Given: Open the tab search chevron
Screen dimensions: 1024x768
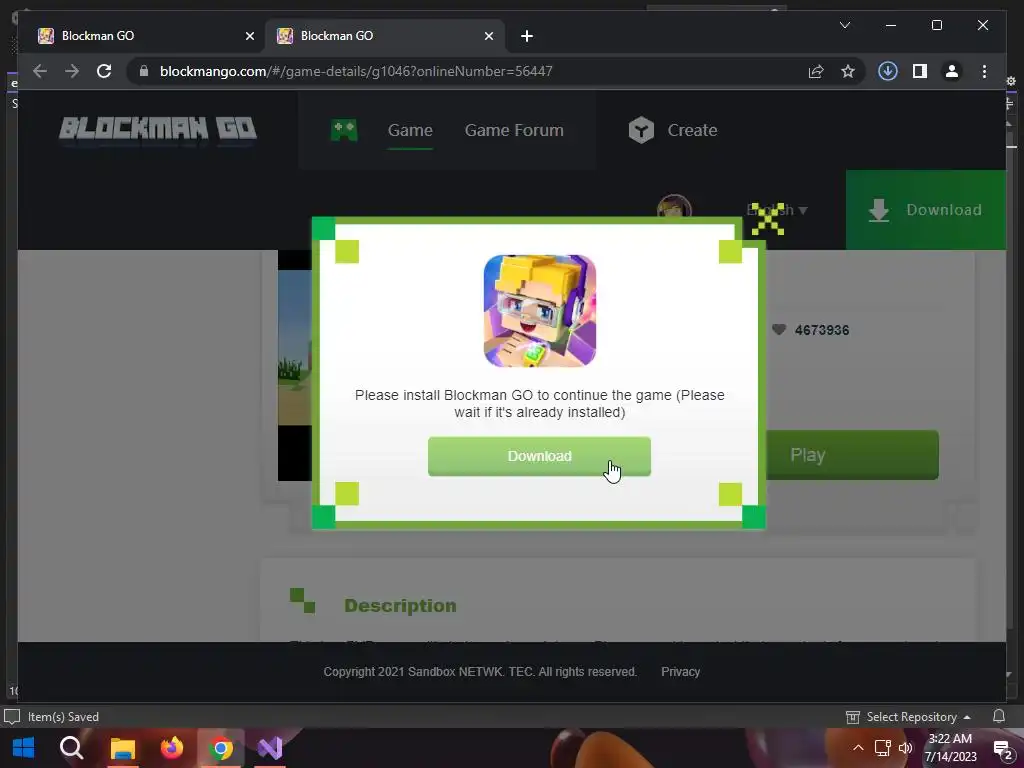Looking at the screenshot, I should 844,25.
